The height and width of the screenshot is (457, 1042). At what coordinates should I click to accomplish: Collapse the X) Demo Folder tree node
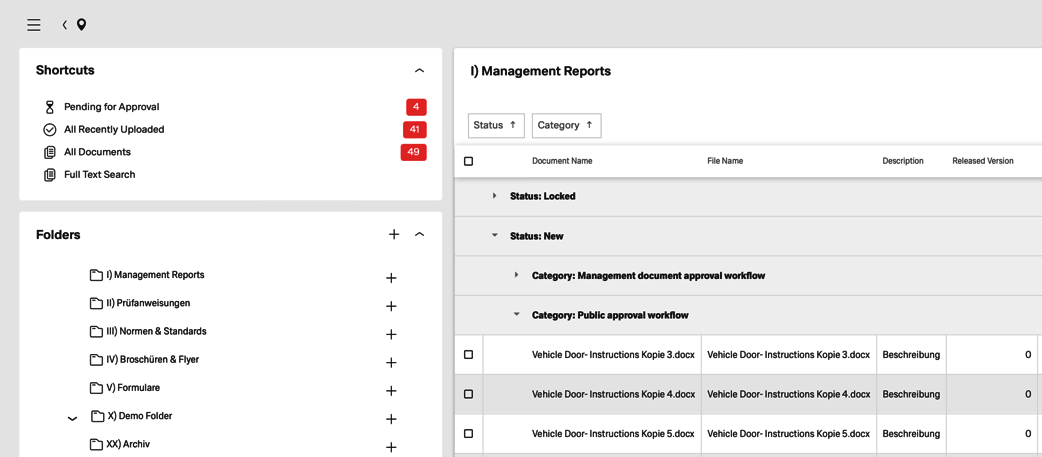point(72,419)
